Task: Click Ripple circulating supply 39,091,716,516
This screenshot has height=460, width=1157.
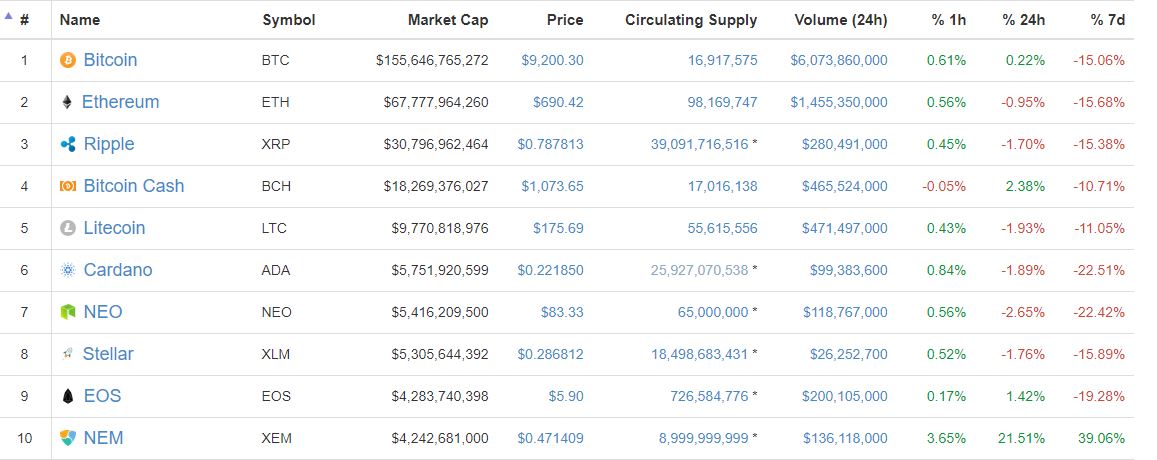Action: pos(699,144)
